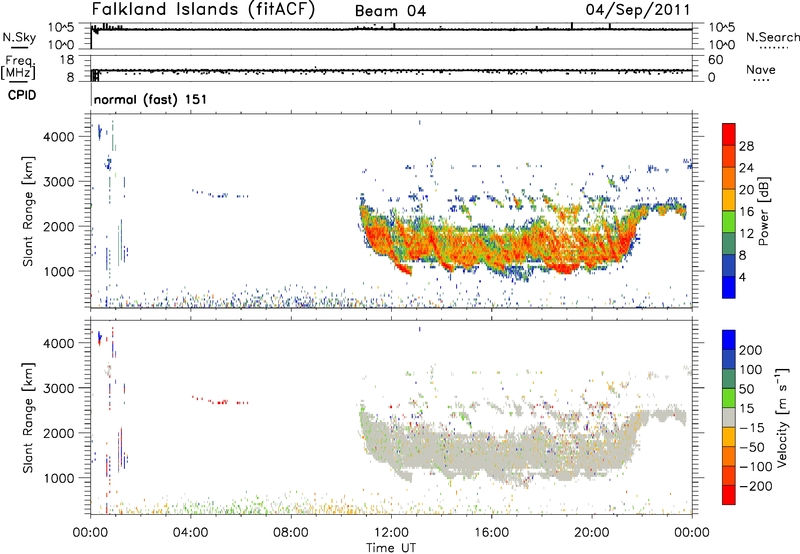Click the "12:00" time axis label
The height and width of the screenshot is (554, 800).
pyautogui.click(x=391, y=533)
